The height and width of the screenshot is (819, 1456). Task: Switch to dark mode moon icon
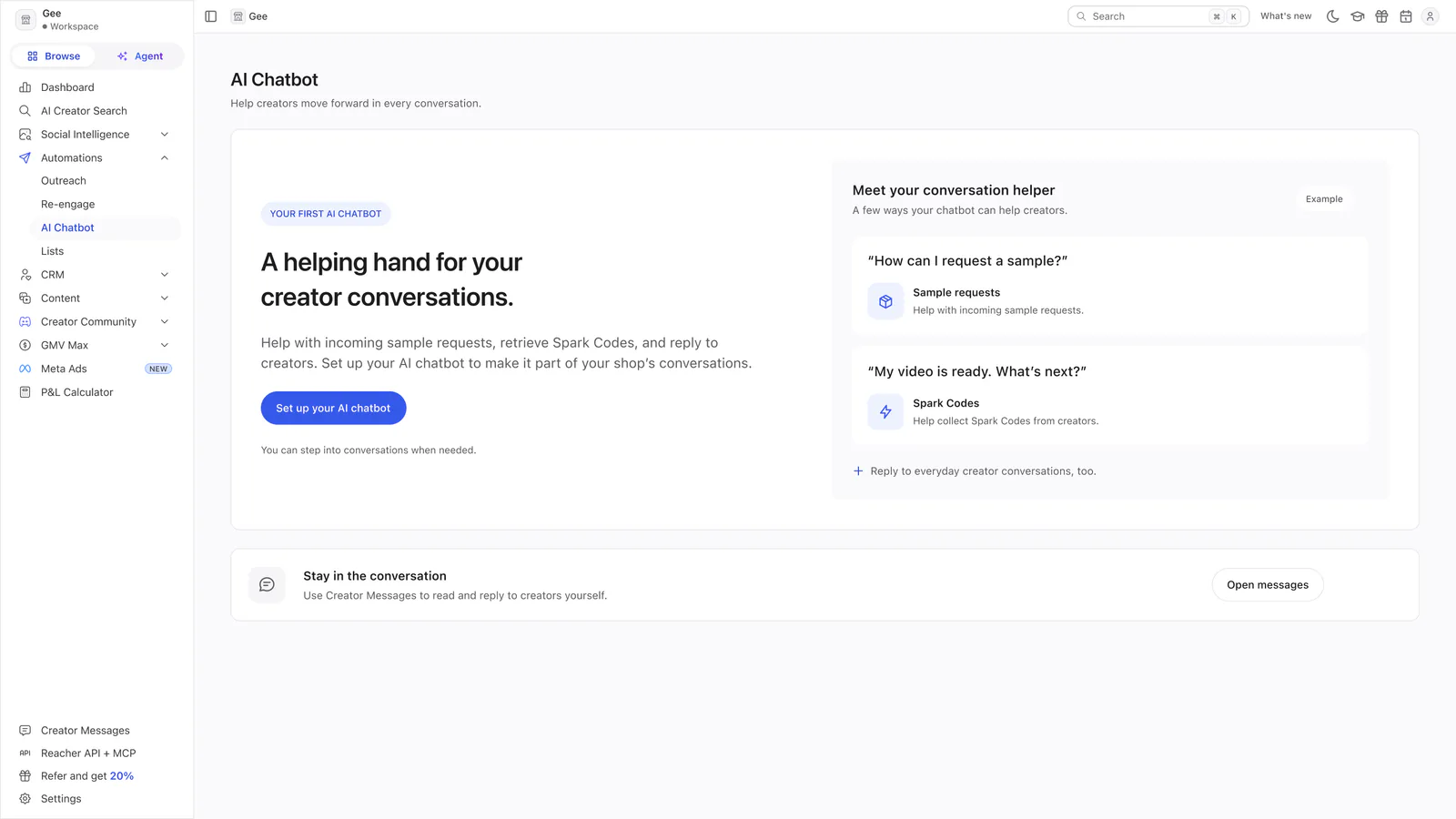pos(1333,16)
